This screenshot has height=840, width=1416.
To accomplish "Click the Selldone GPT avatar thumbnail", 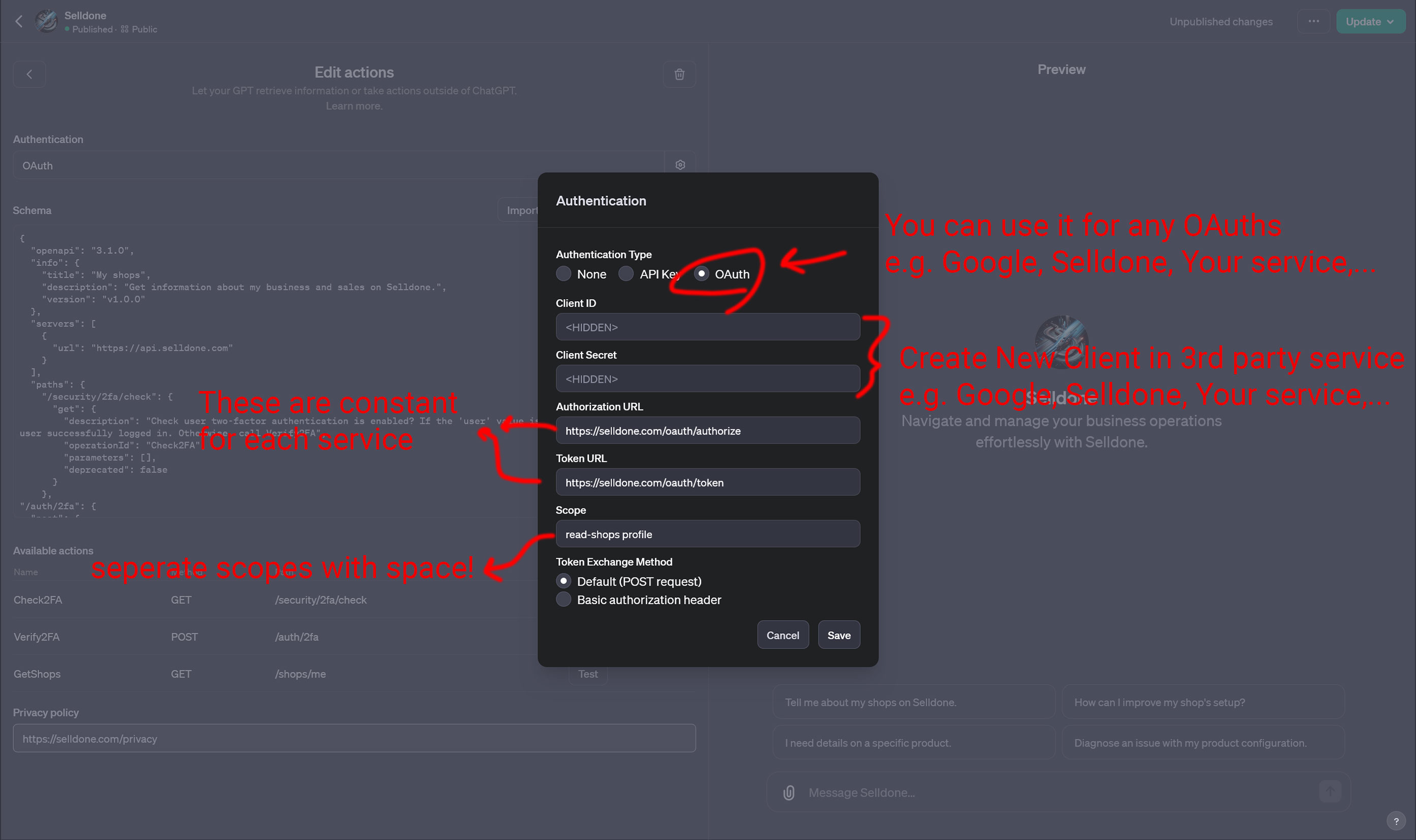I will coord(46,21).
